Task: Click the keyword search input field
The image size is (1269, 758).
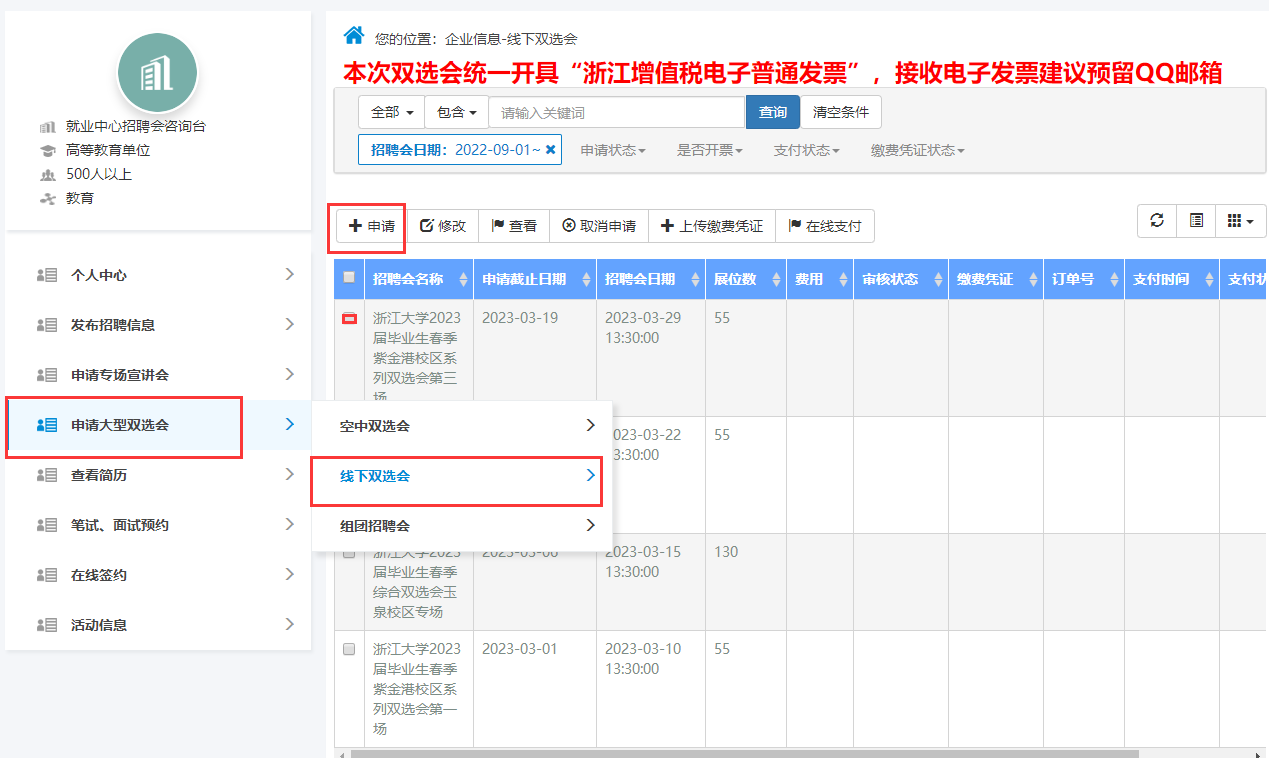Action: coord(616,112)
